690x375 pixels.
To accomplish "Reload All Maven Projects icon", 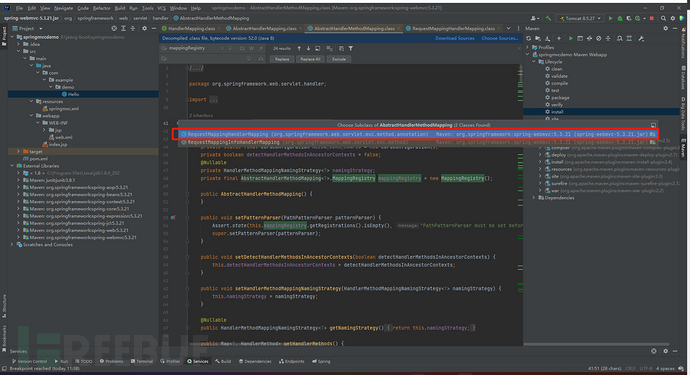I will coord(529,38).
